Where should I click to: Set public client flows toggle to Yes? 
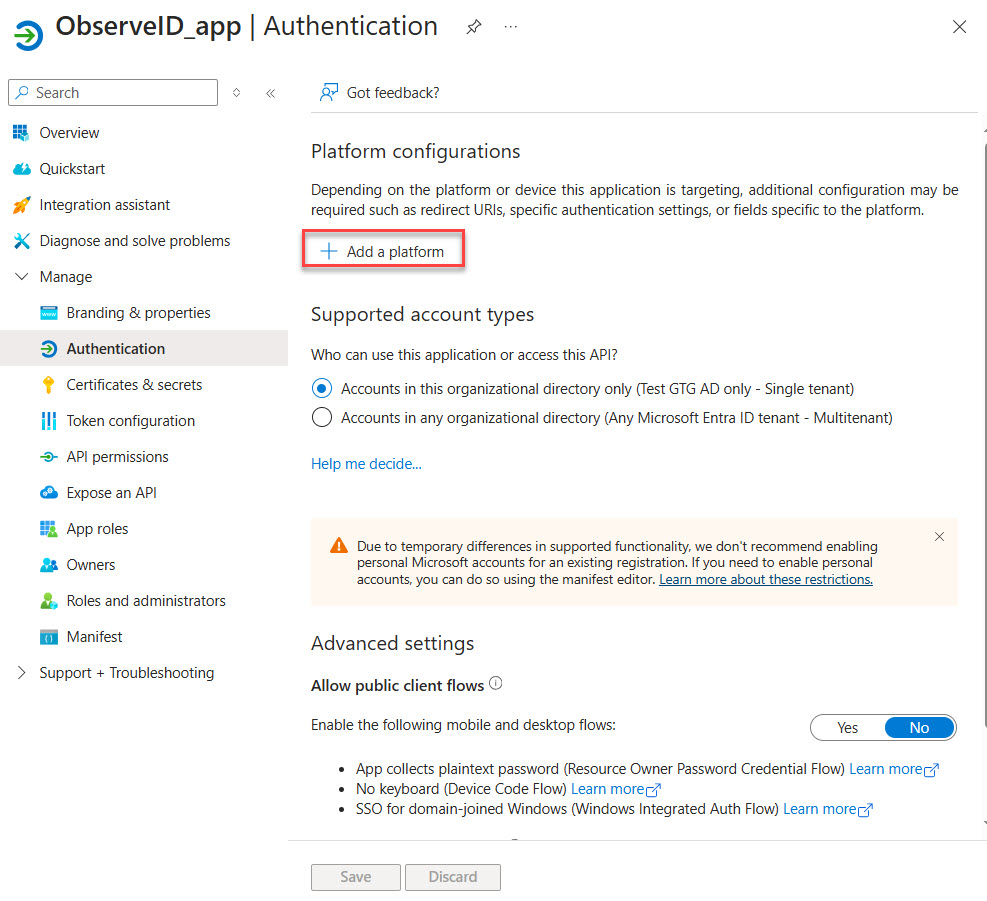(847, 728)
